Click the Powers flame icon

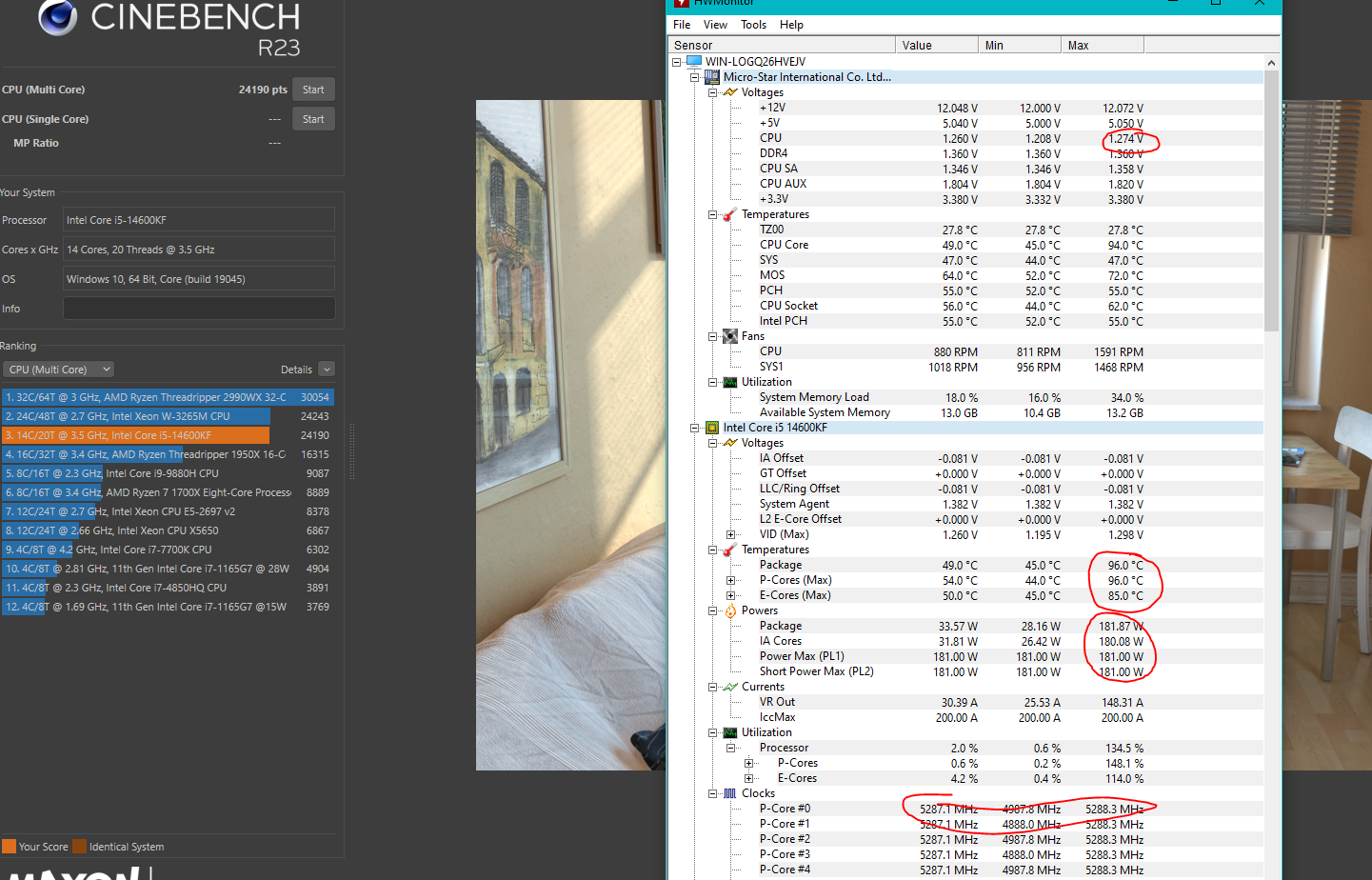click(x=730, y=610)
